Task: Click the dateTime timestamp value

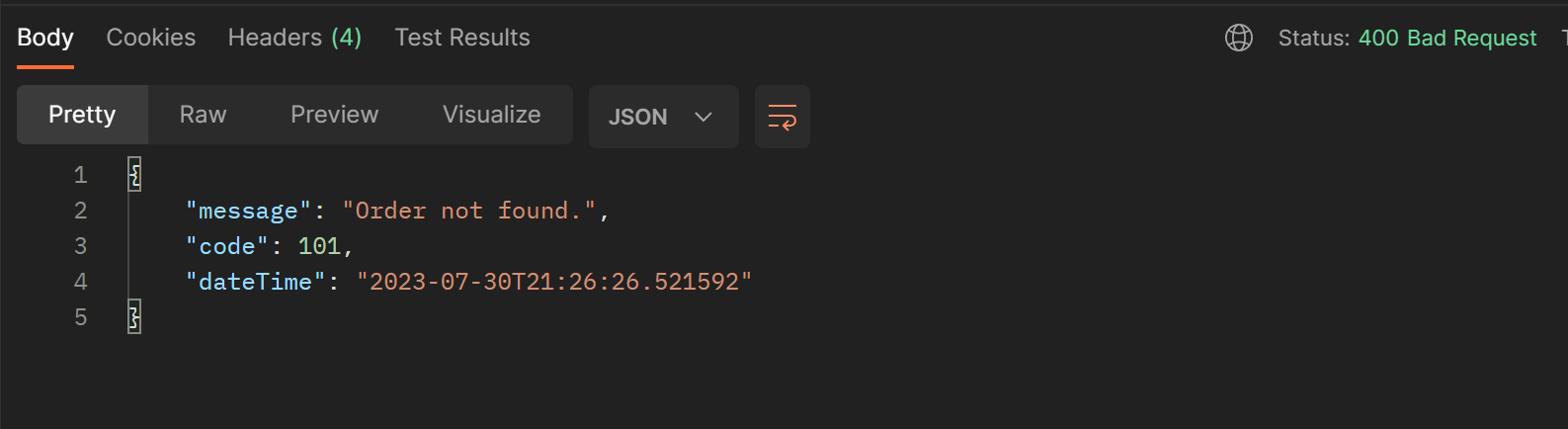Action: coord(554,282)
